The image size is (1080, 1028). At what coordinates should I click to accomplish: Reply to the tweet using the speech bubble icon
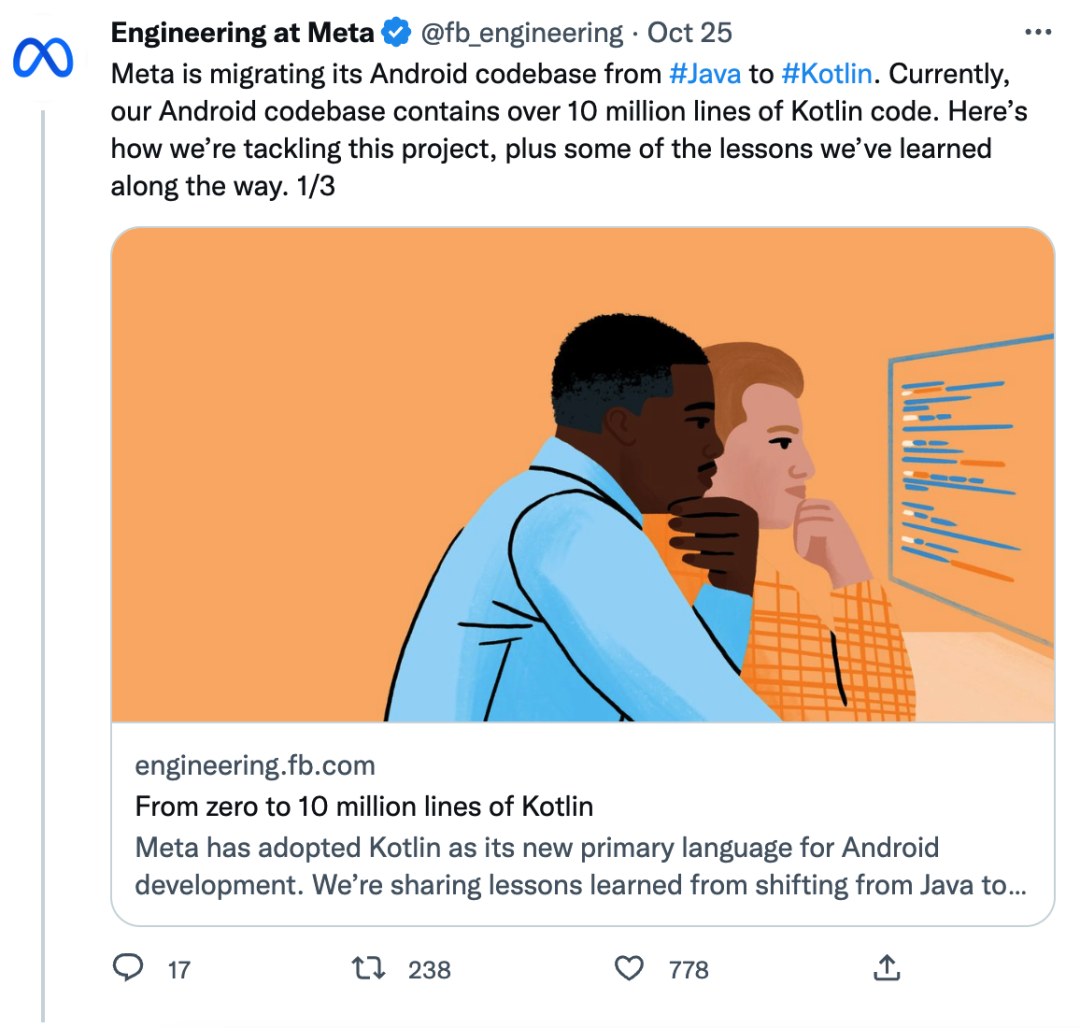click(x=131, y=968)
